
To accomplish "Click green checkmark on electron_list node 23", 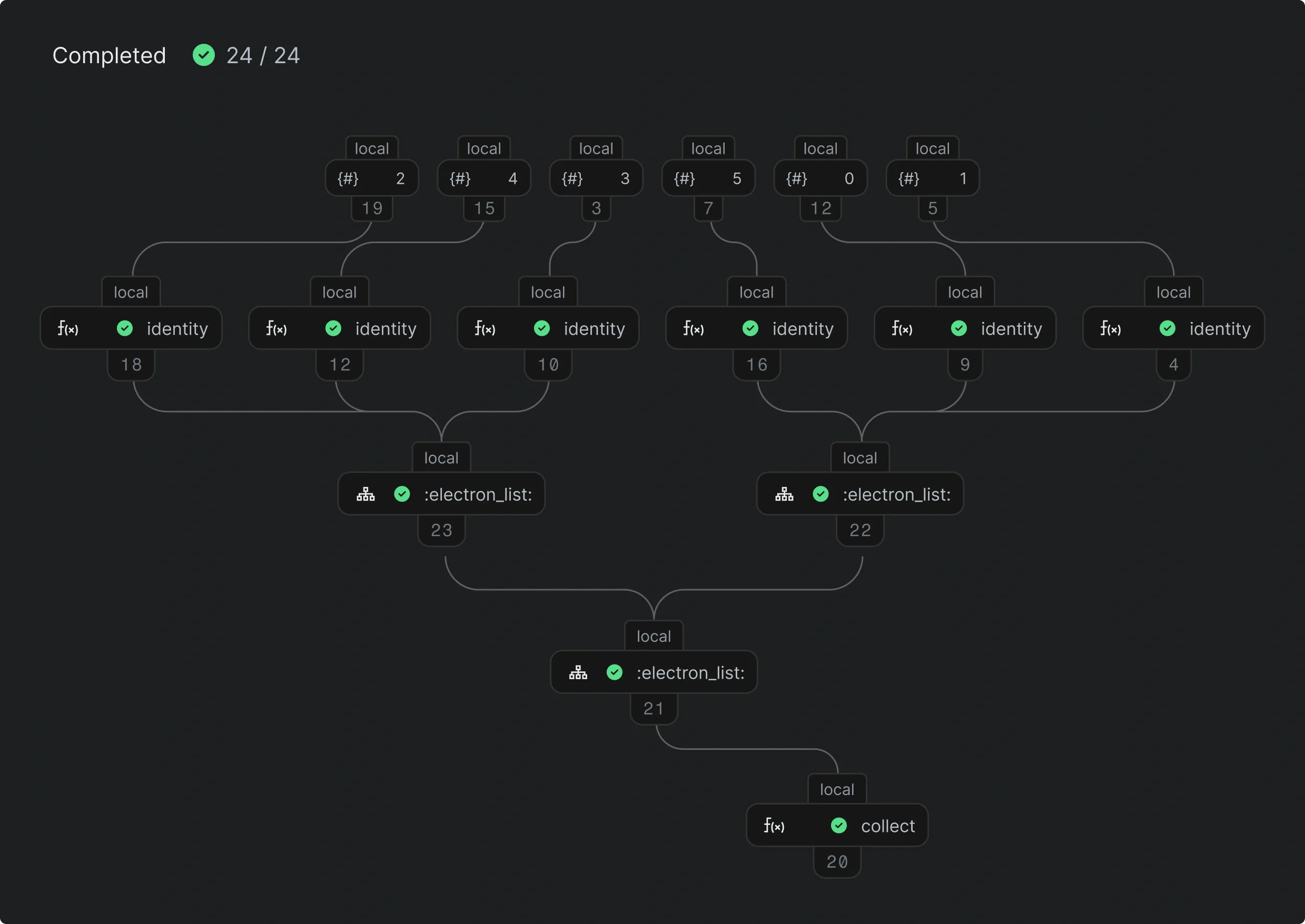I will pos(402,494).
